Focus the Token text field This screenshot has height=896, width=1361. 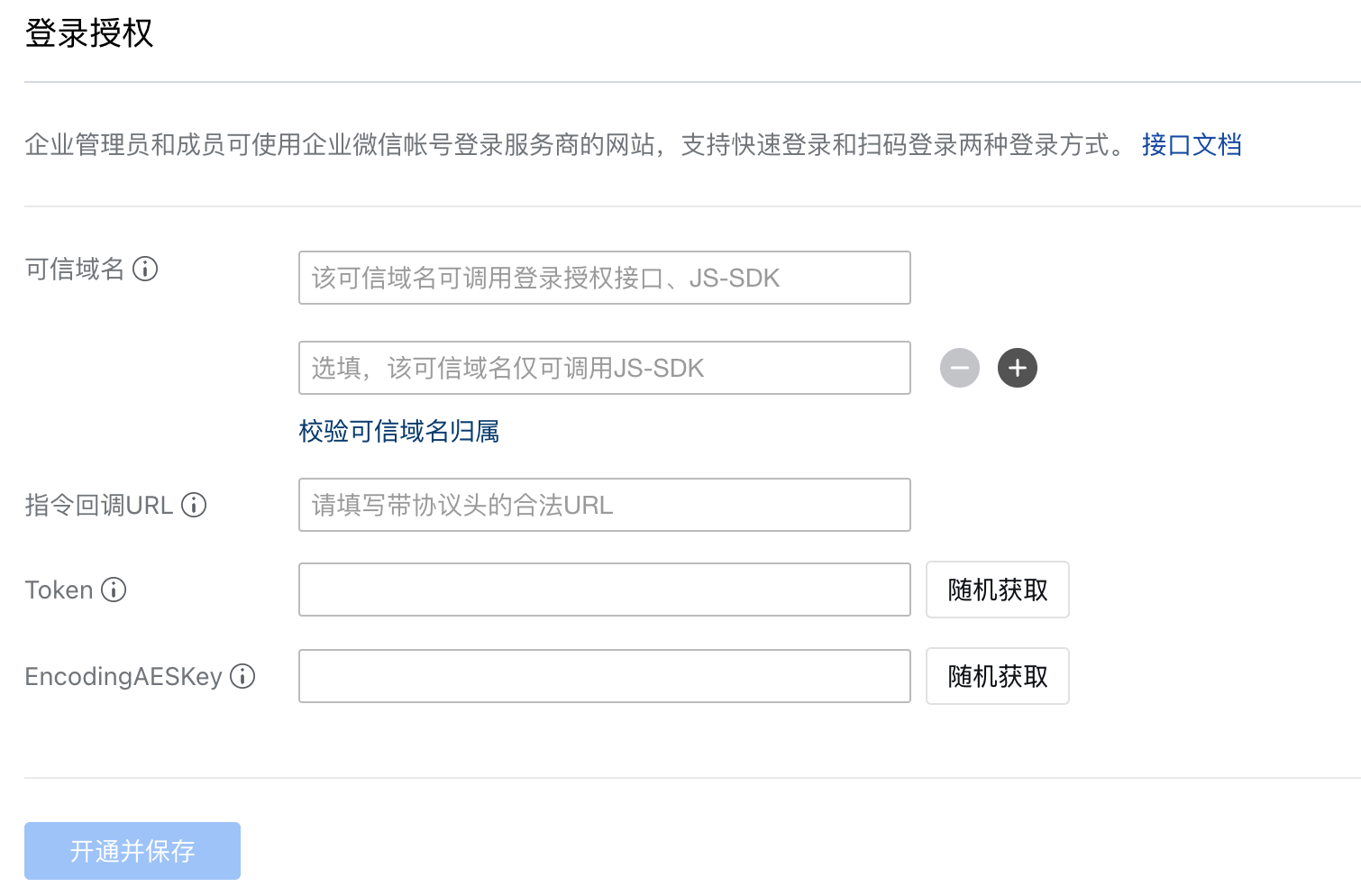(x=604, y=590)
